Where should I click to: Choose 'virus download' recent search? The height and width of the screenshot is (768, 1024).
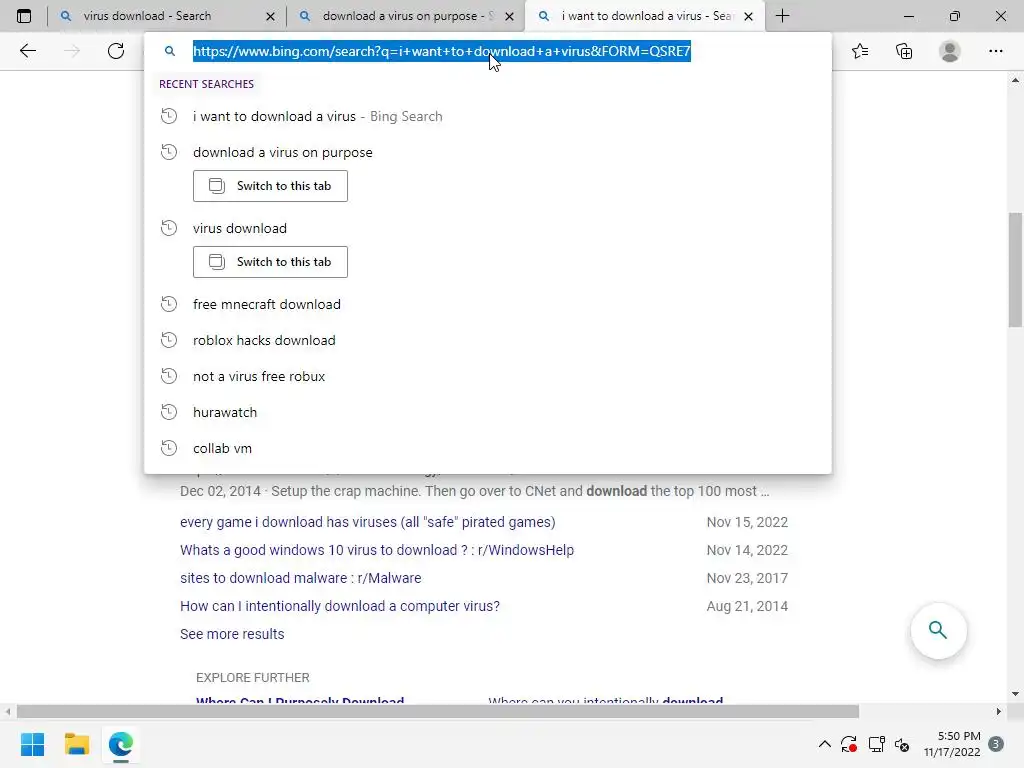pos(487,228)
